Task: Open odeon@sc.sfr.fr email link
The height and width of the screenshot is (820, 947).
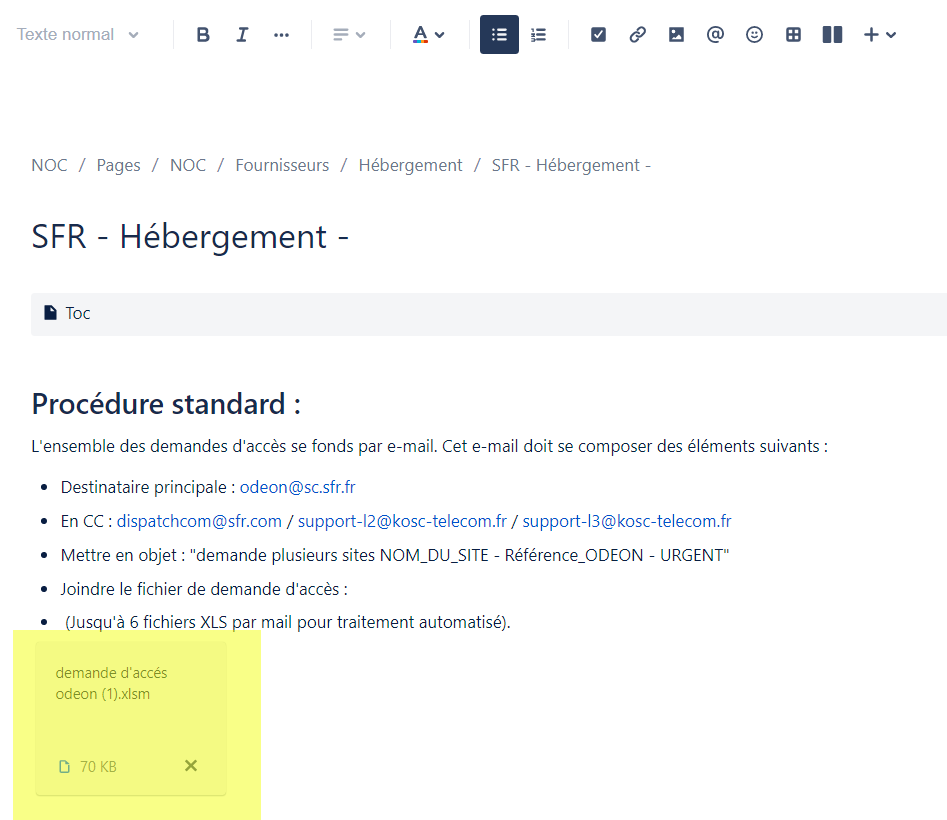Action: pyautogui.click(x=297, y=487)
